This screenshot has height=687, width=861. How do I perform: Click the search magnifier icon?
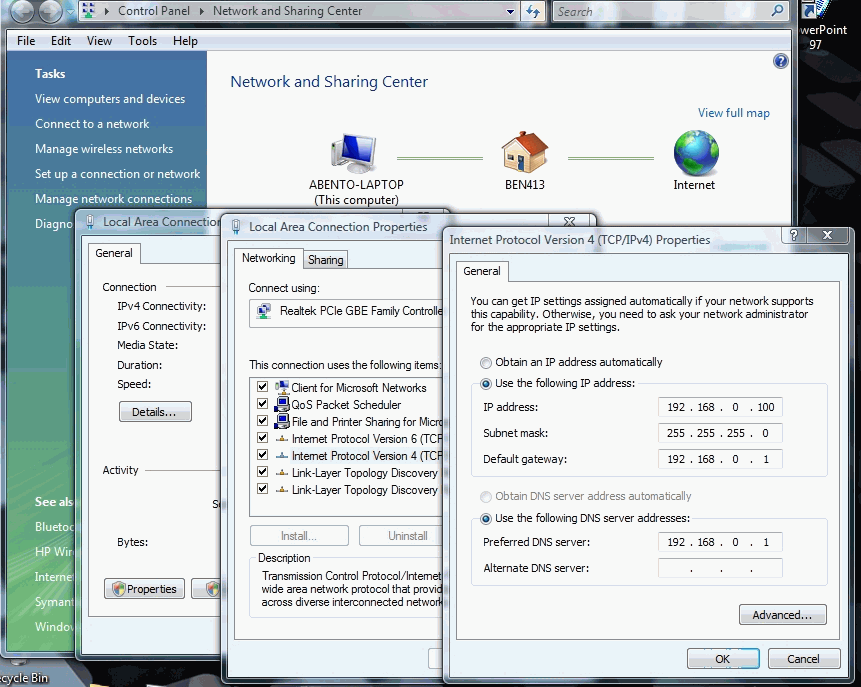pos(777,11)
